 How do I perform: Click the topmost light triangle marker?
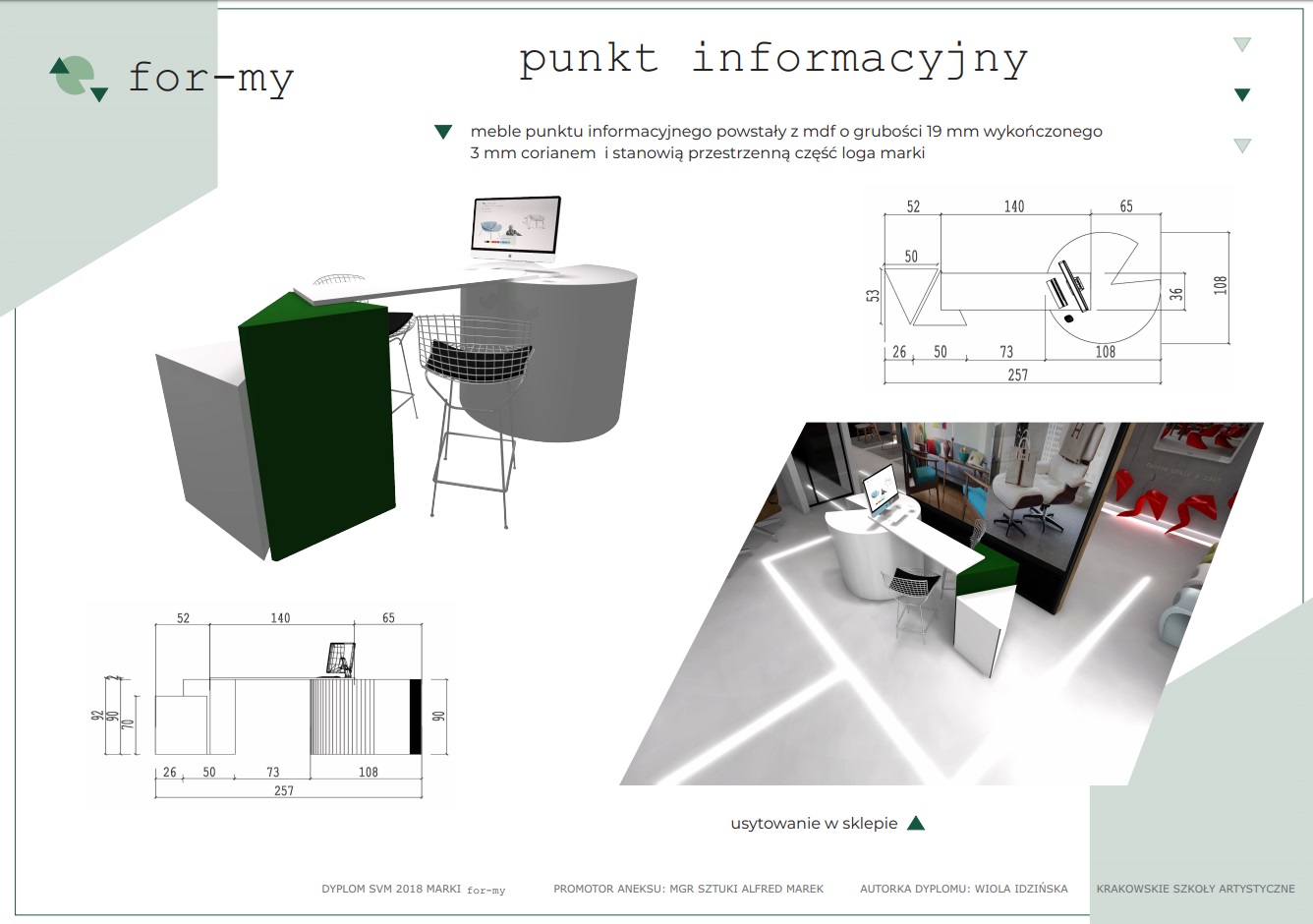(x=1242, y=44)
